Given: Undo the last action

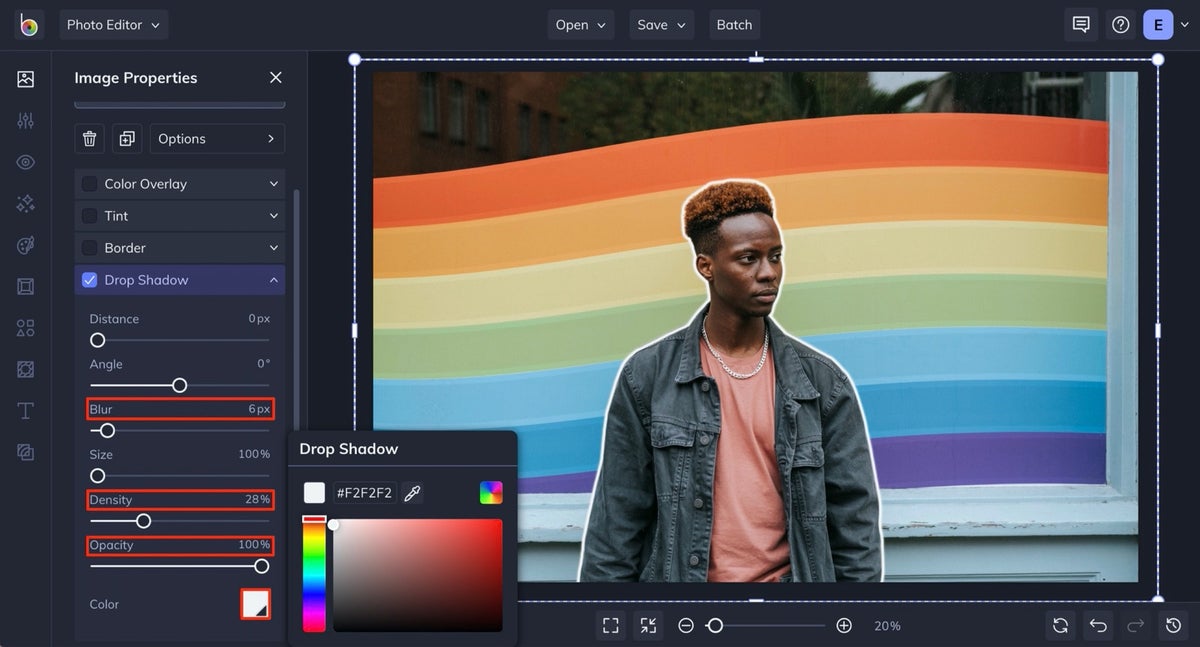Looking at the screenshot, I should [x=1098, y=625].
